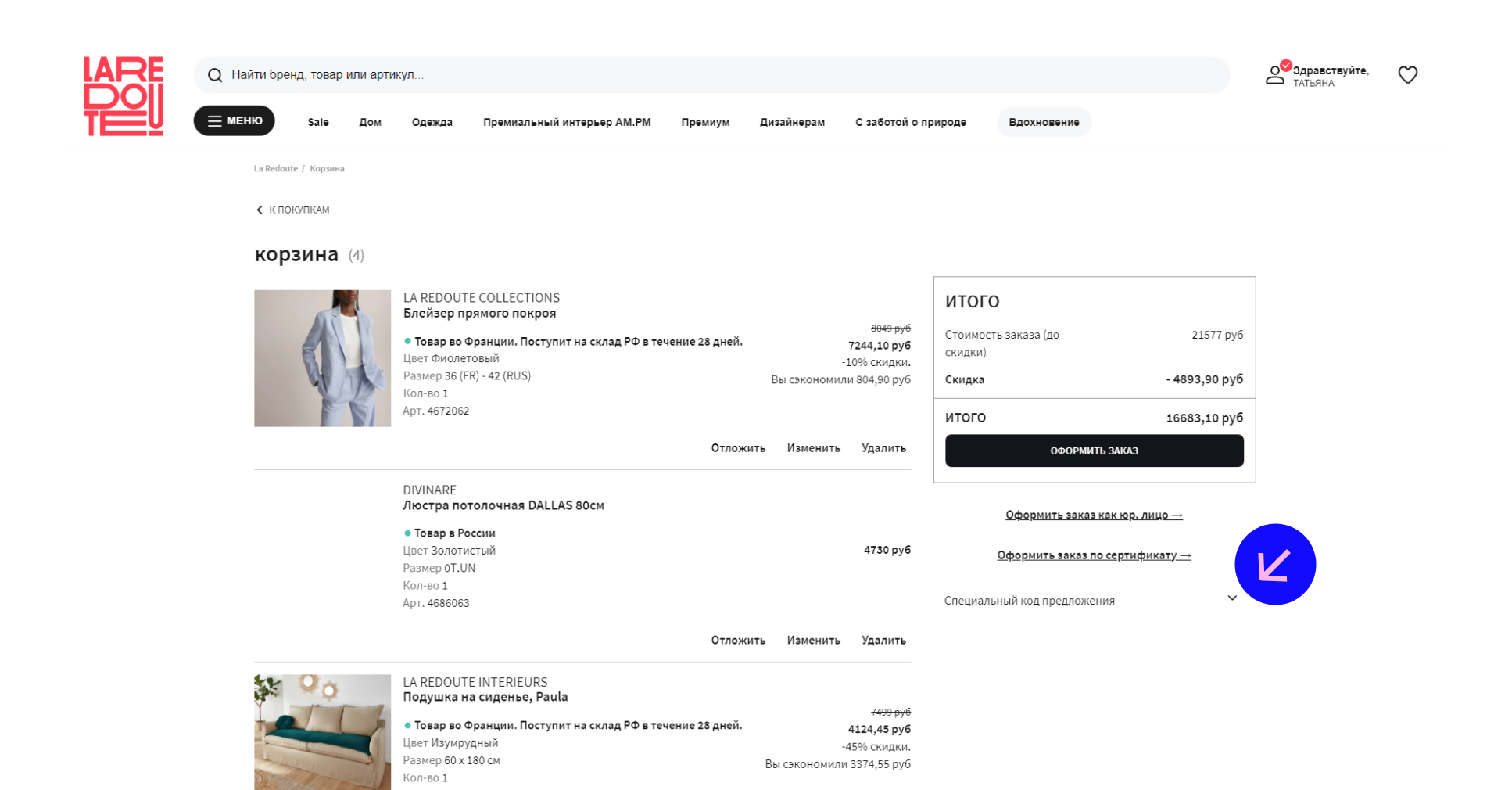
Task: Focus the search field for brand or article
Action: click(711, 75)
